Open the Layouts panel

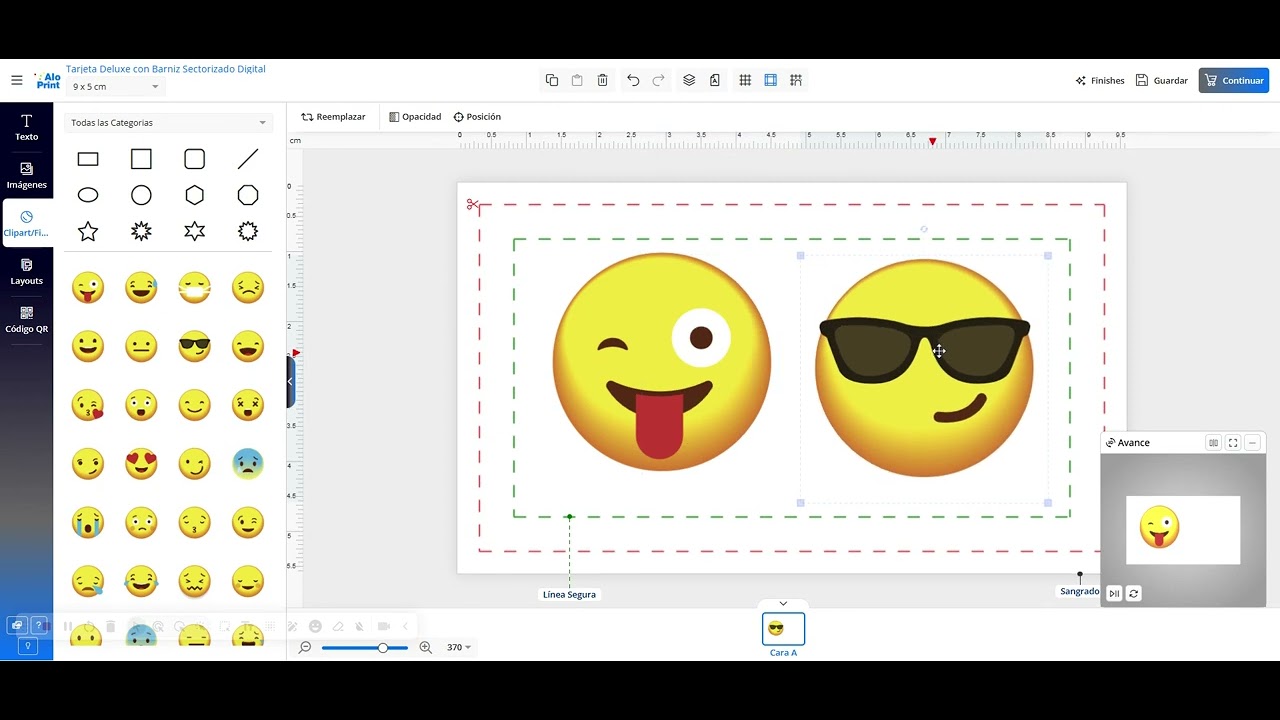[26, 272]
